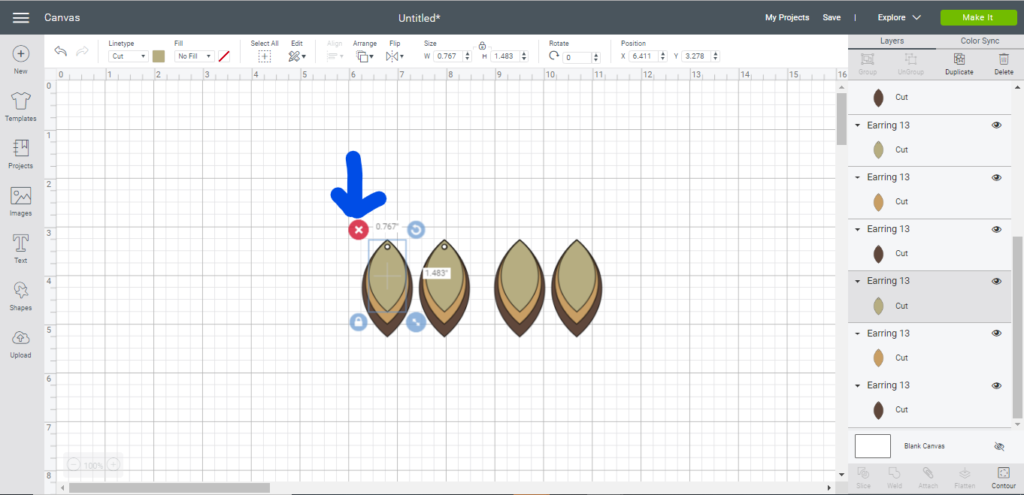This screenshot has height=495, width=1024.
Task: Click the rotate handle on selection
Action: [x=416, y=229]
